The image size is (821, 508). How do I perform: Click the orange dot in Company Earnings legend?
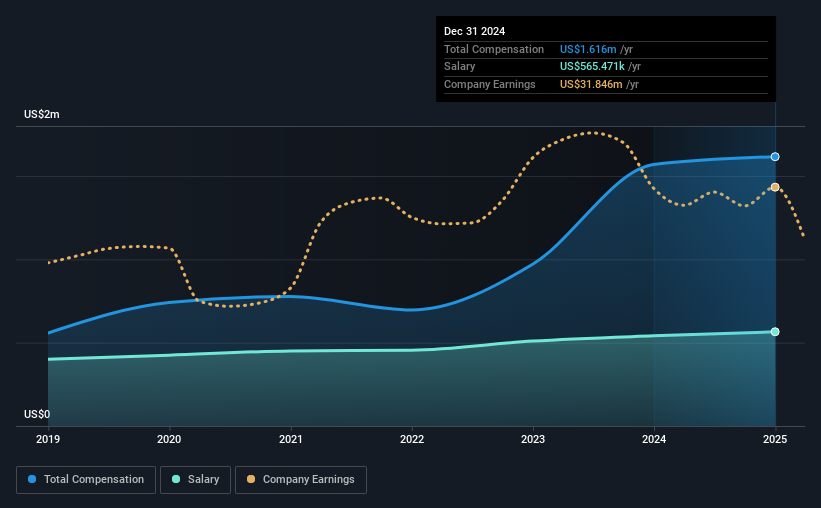(x=251, y=479)
